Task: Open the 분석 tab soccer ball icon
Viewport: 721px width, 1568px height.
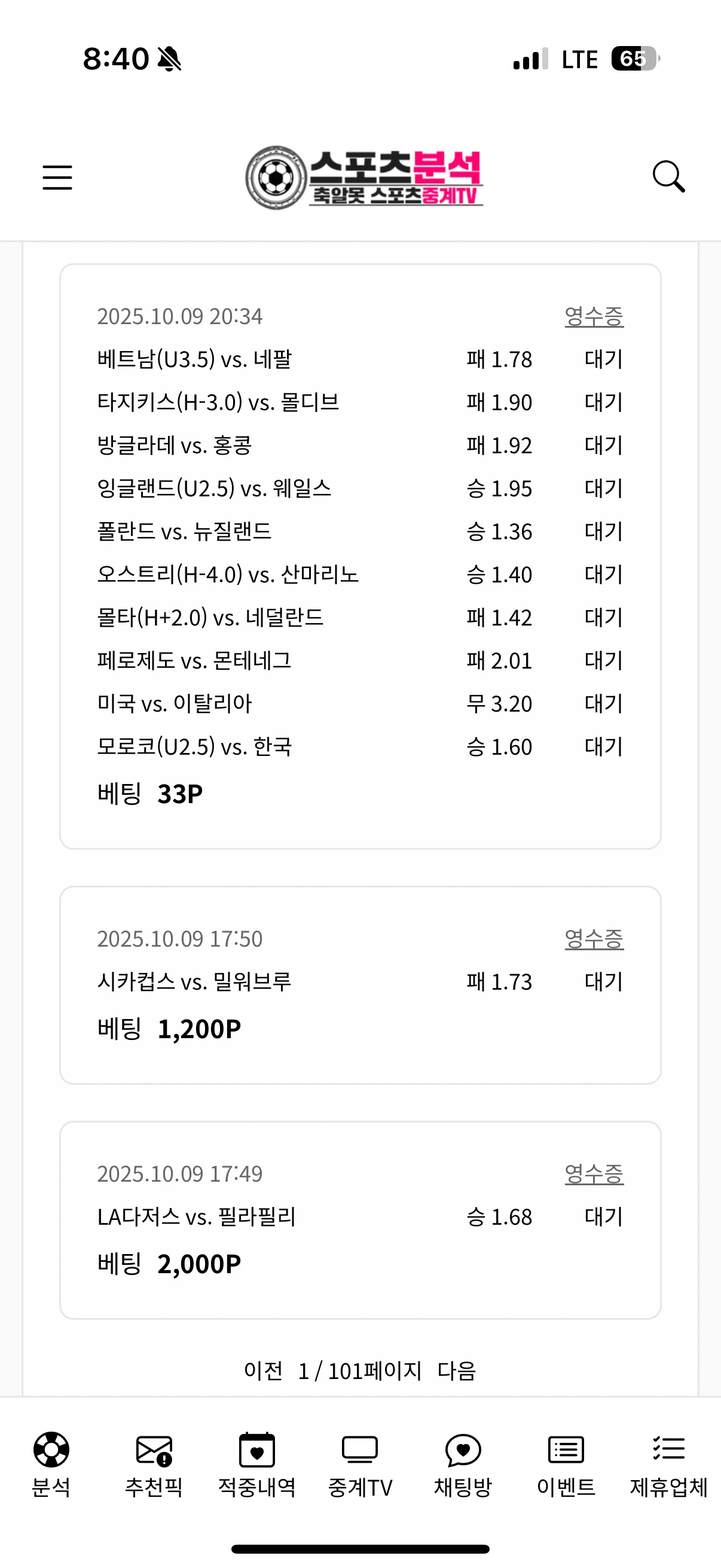Action: coord(51,1450)
